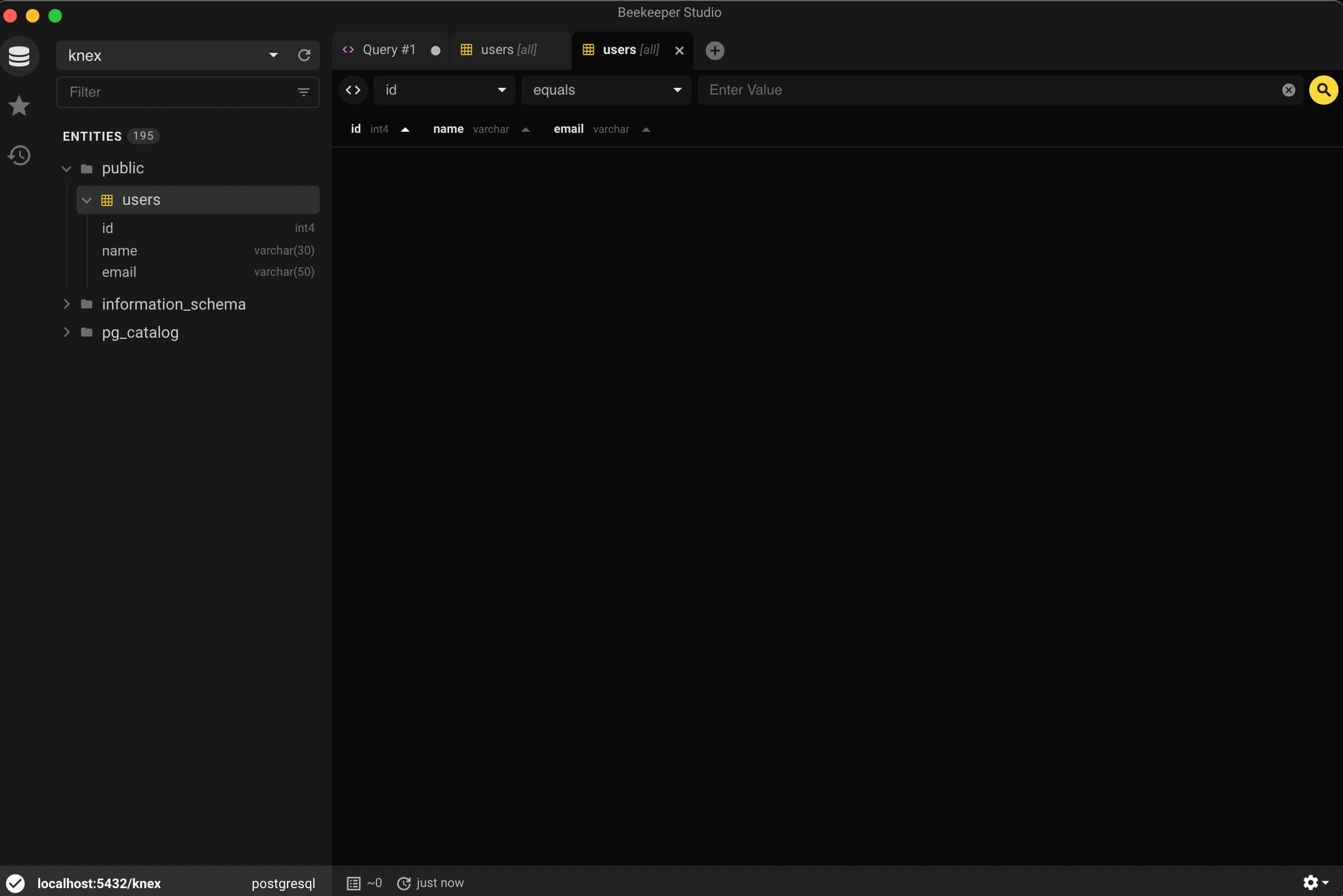The height and width of the screenshot is (896, 1343).
Task: Run the table filter with the magnifier icon
Action: coord(1323,89)
